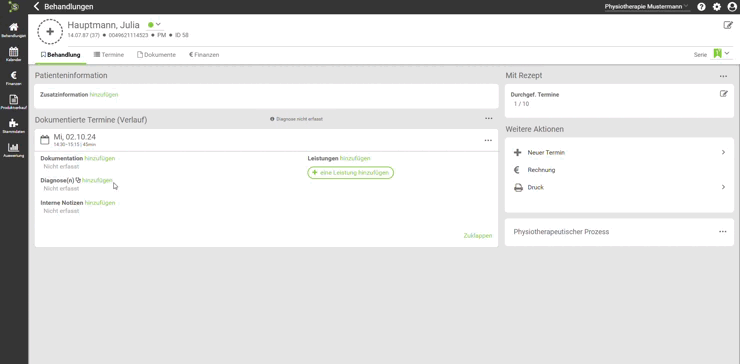
Task: Open the Behandlungen sidebar home icon
Action: tap(14, 28)
